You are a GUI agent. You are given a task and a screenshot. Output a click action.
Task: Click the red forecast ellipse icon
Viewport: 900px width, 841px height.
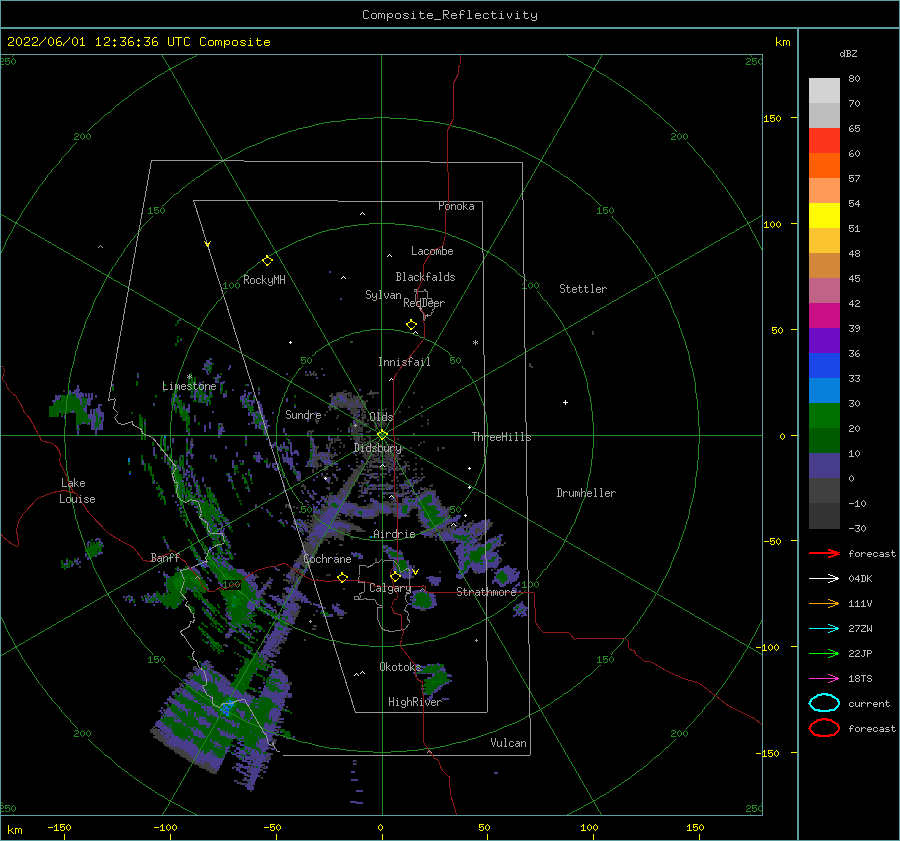[x=824, y=728]
